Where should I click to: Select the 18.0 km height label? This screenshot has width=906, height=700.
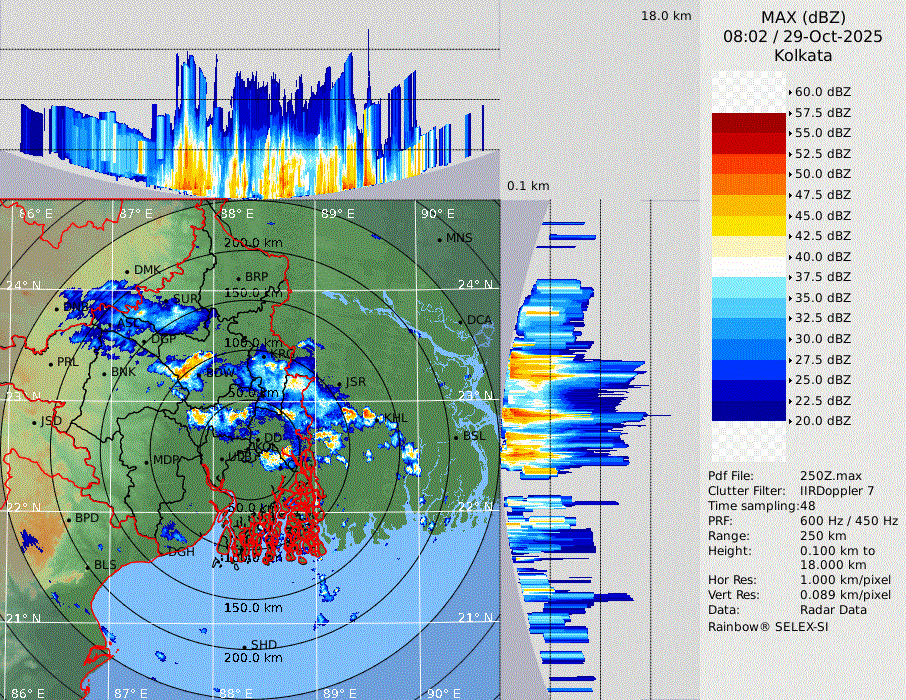point(666,16)
